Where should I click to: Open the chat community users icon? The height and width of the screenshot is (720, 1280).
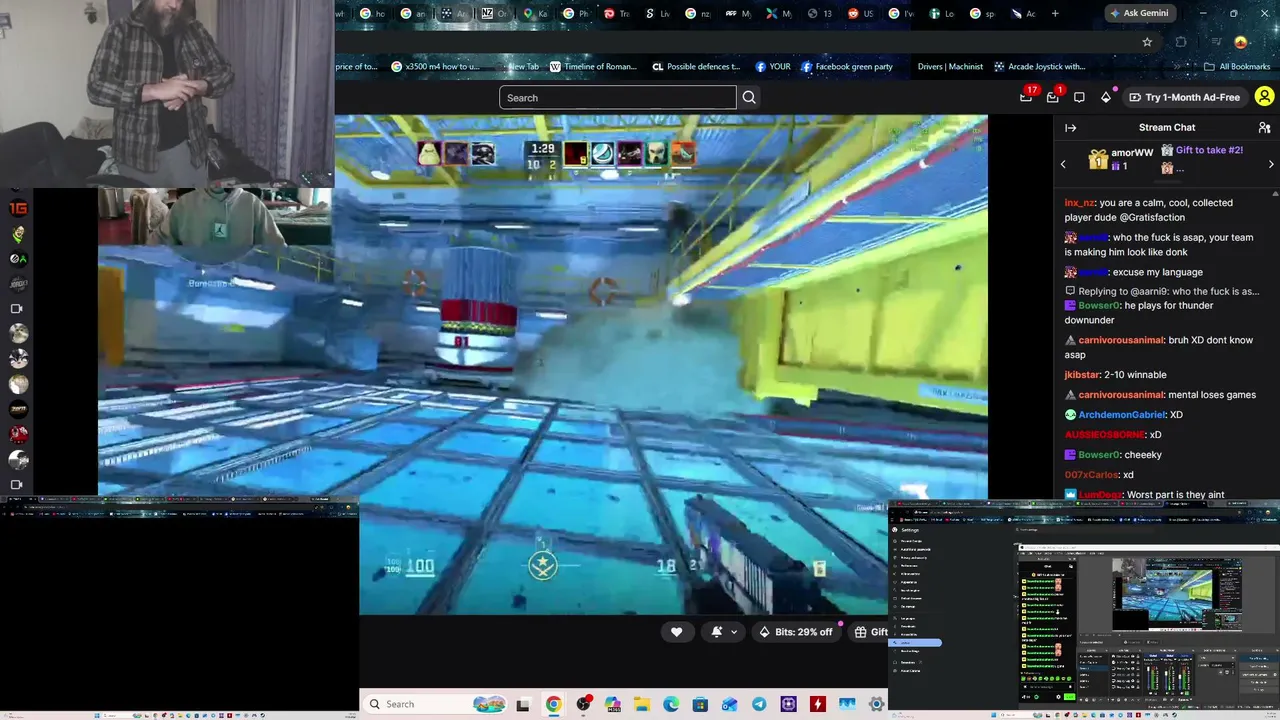[x=1264, y=128]
